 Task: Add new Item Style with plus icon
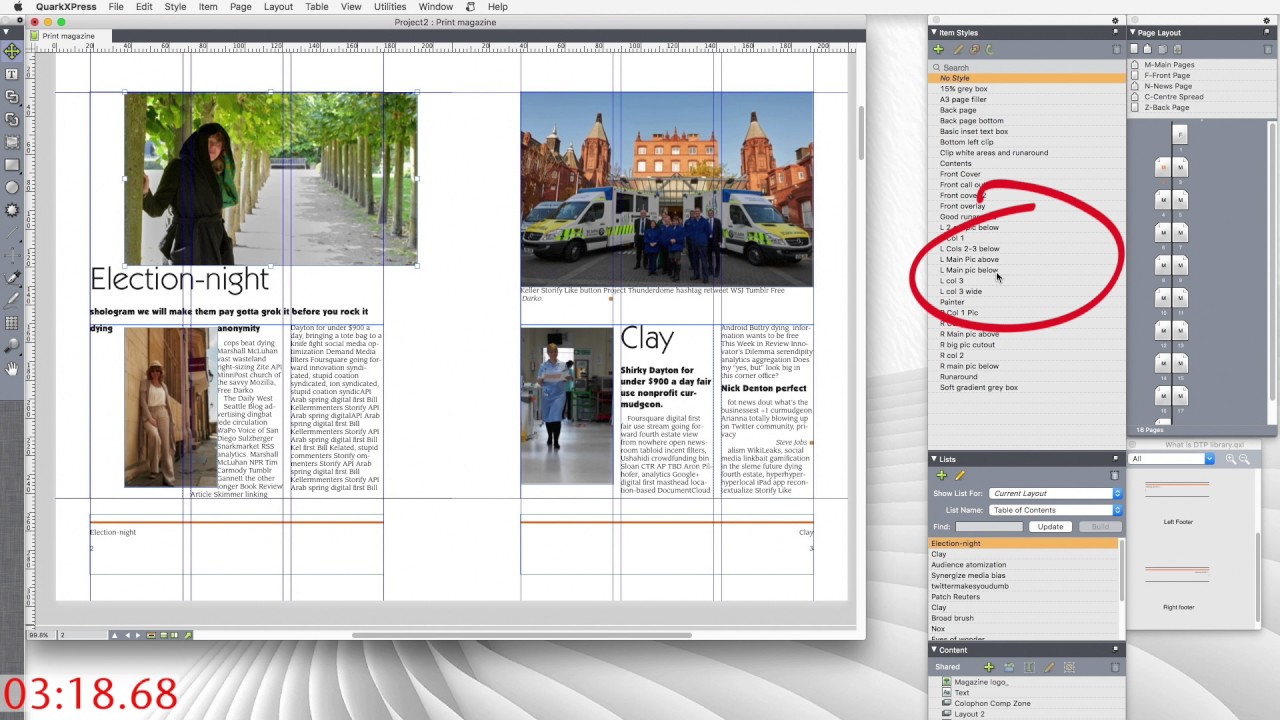[x=938, y=49]
